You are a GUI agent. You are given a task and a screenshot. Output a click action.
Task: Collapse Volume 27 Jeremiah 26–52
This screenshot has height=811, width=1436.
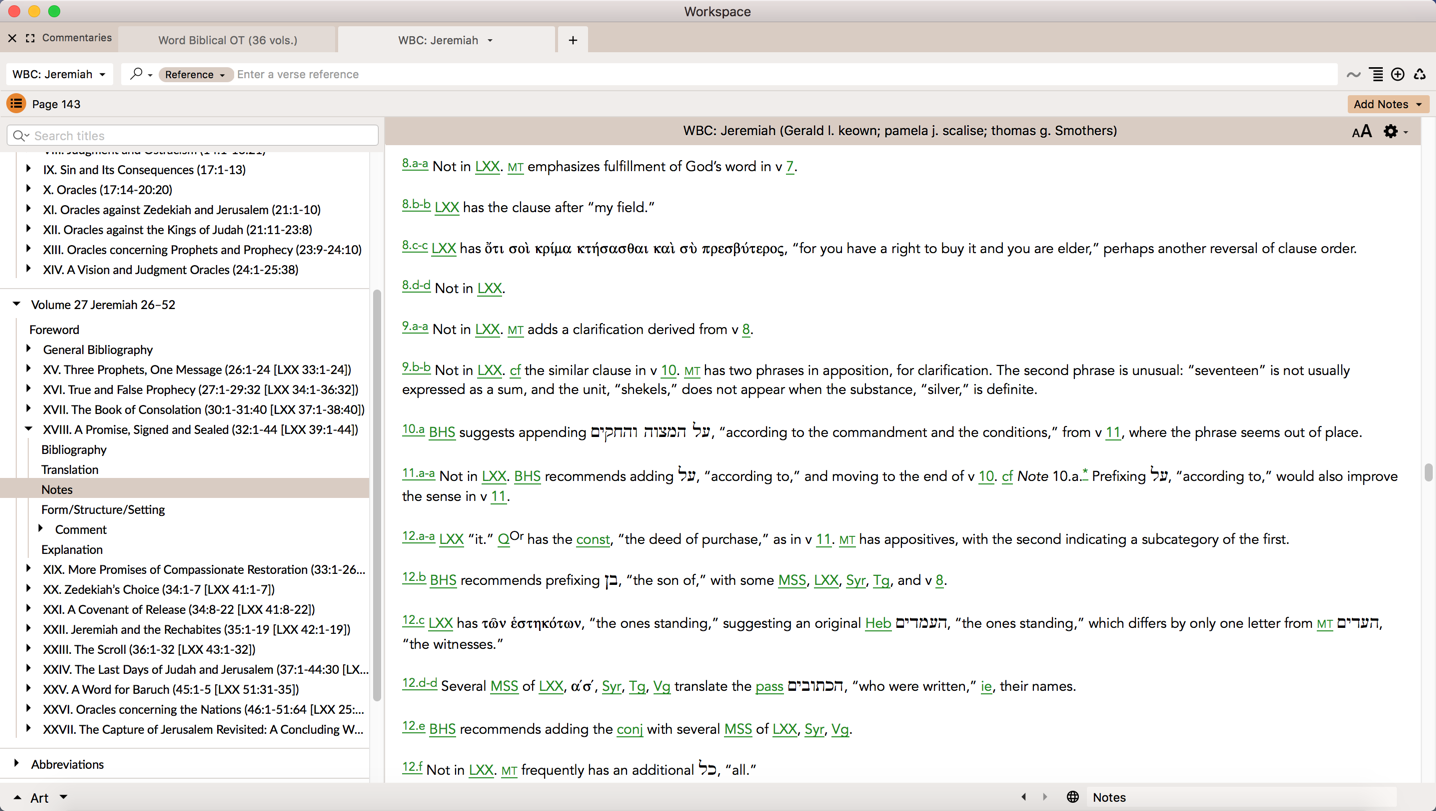click(x=16, y=304)
